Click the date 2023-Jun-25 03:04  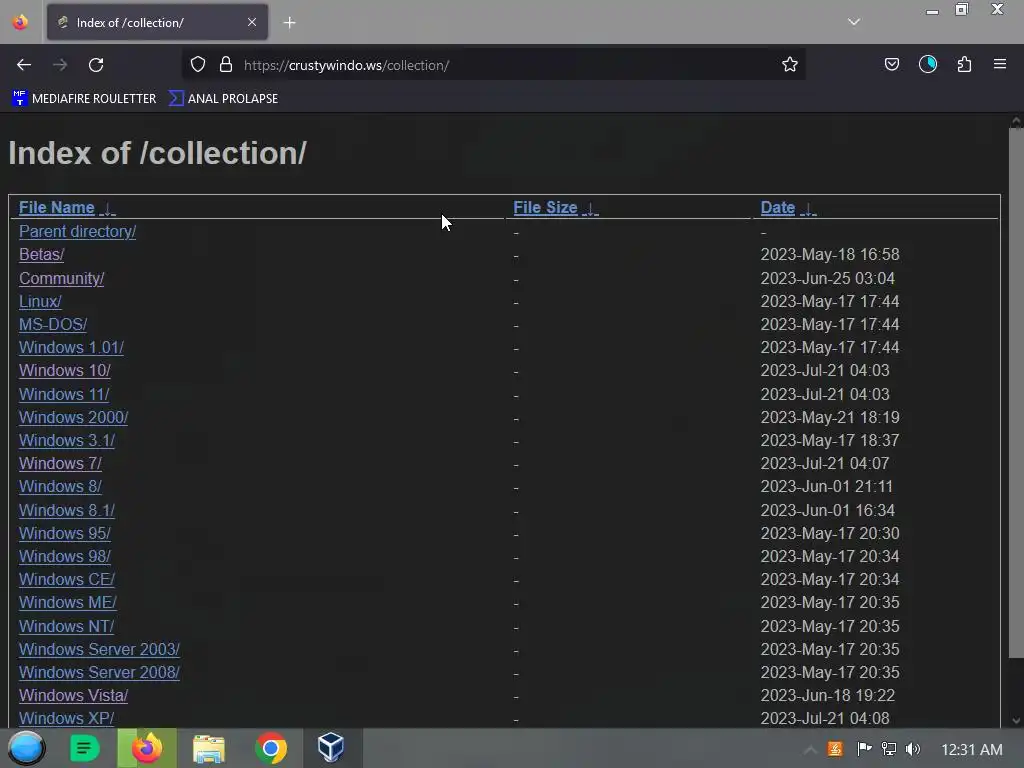click(827, 278)
